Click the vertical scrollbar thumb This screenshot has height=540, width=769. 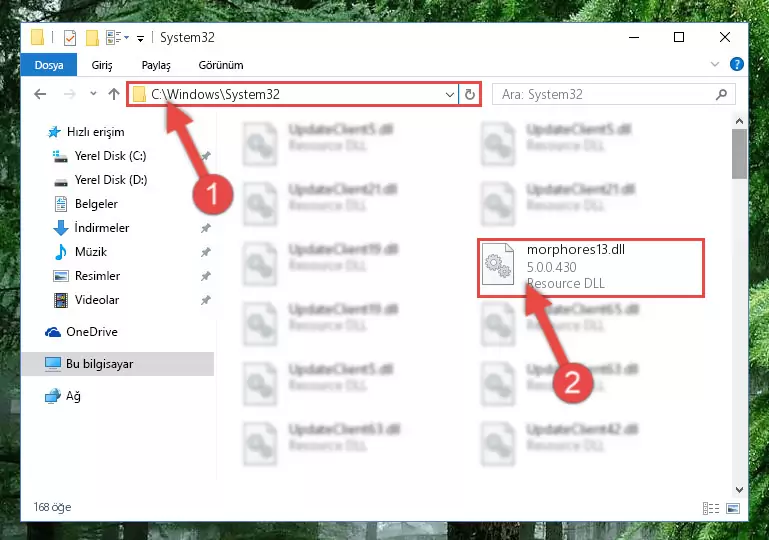pos(740,154)
